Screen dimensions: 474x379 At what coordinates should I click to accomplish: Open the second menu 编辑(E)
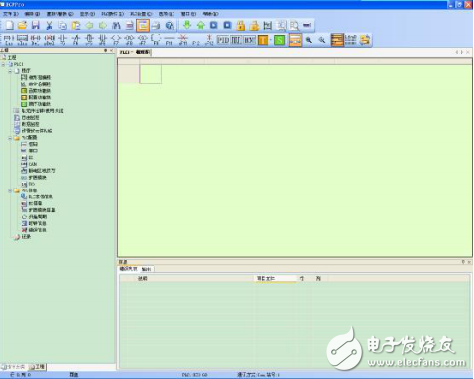pyautogui.click(x=32, y=14)
